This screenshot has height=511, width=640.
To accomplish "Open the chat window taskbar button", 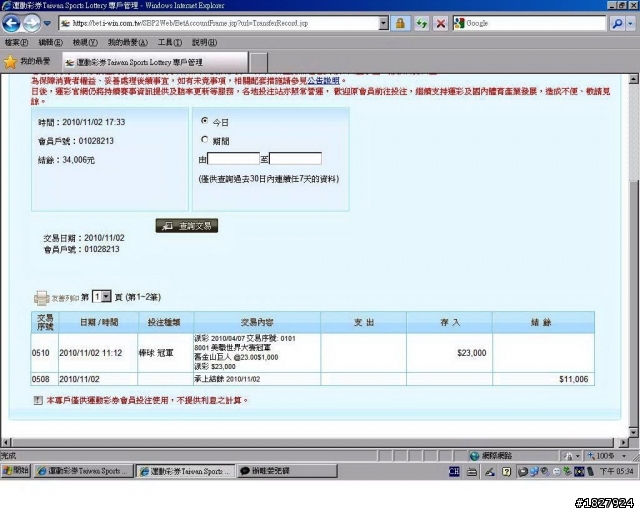I will click(287, 471).
